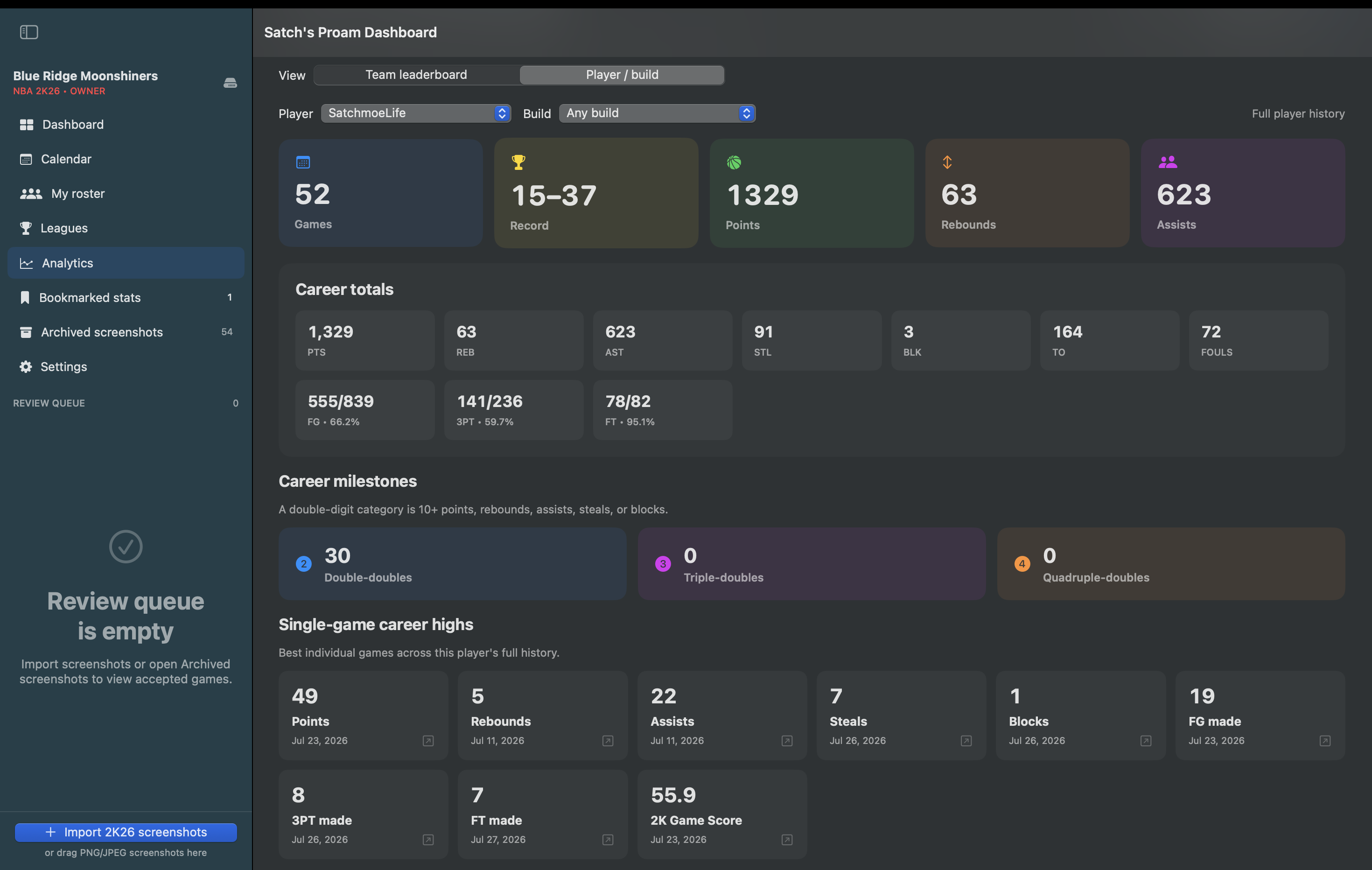Image resolution: width=1372 pixels, height=870 pixels.
Task: Click the arrows icon on Rebounds card
Action: coord(947,162)
